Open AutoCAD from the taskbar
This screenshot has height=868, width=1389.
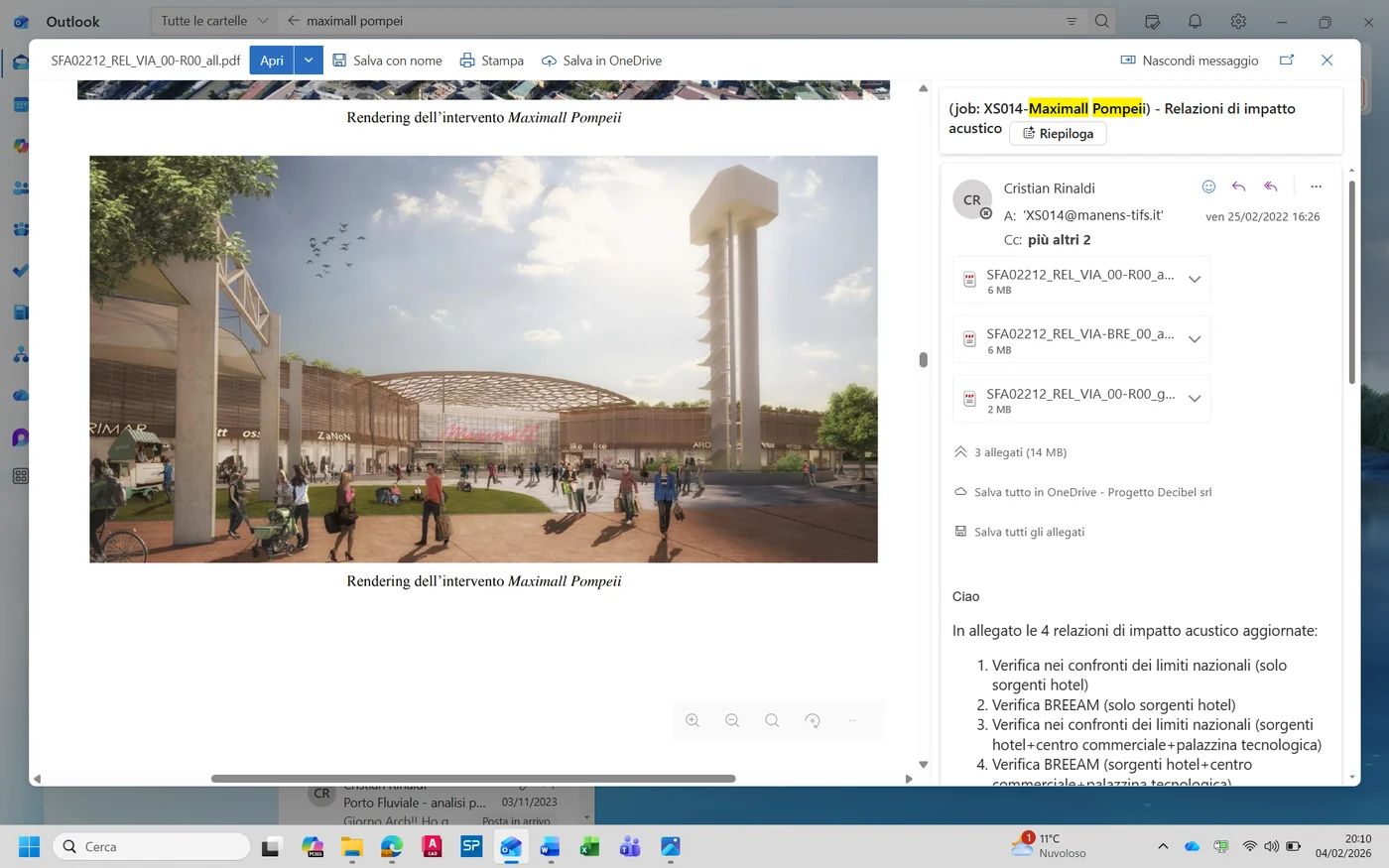click(432, 846)
